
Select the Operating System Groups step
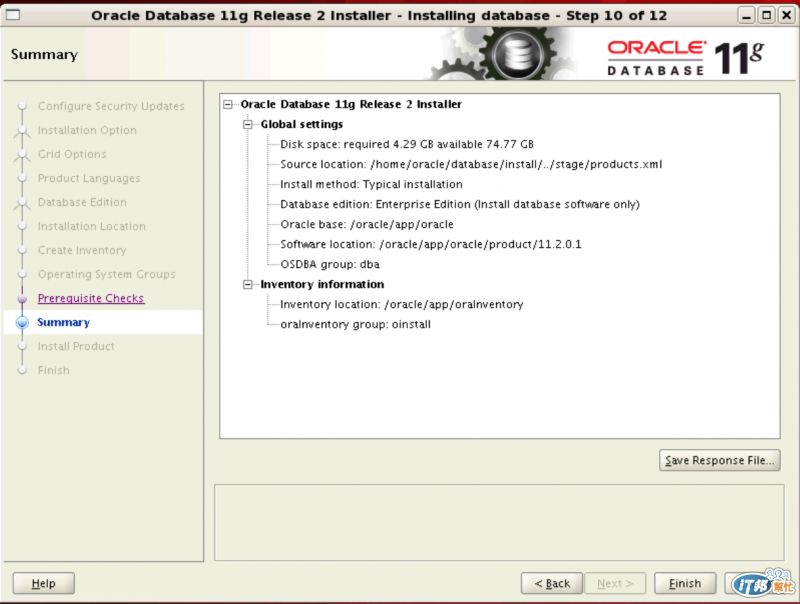pos(107,274)
